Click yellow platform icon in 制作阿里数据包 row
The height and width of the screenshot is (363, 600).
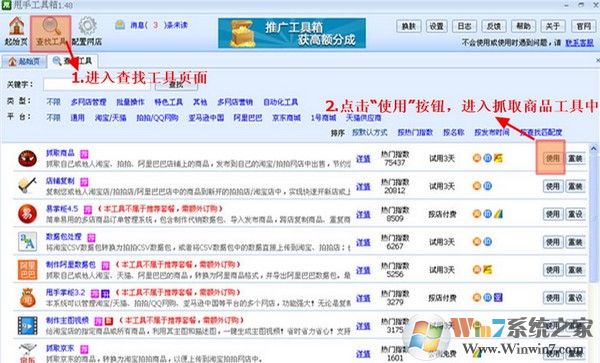point(488,270)
